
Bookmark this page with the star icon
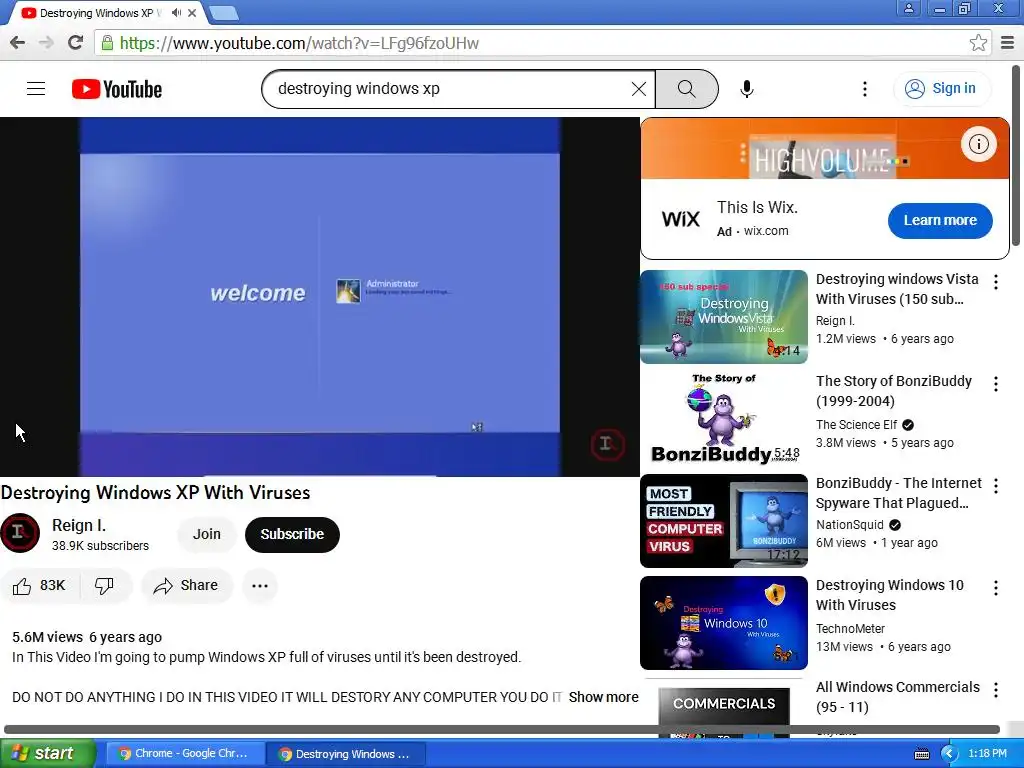(978, 43)
